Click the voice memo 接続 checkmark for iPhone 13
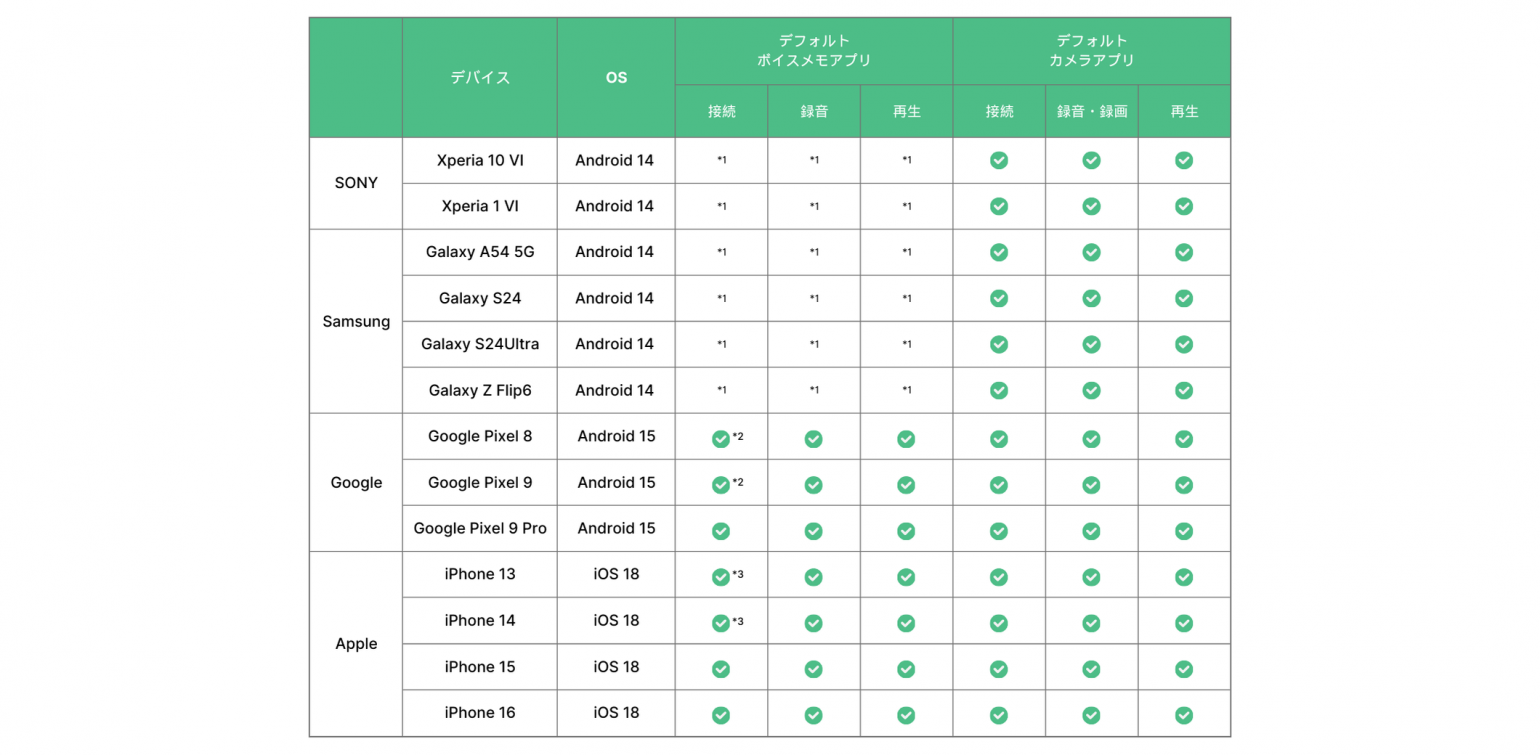Viewport: 1540px width, 755px height. (x=720, y=577)
